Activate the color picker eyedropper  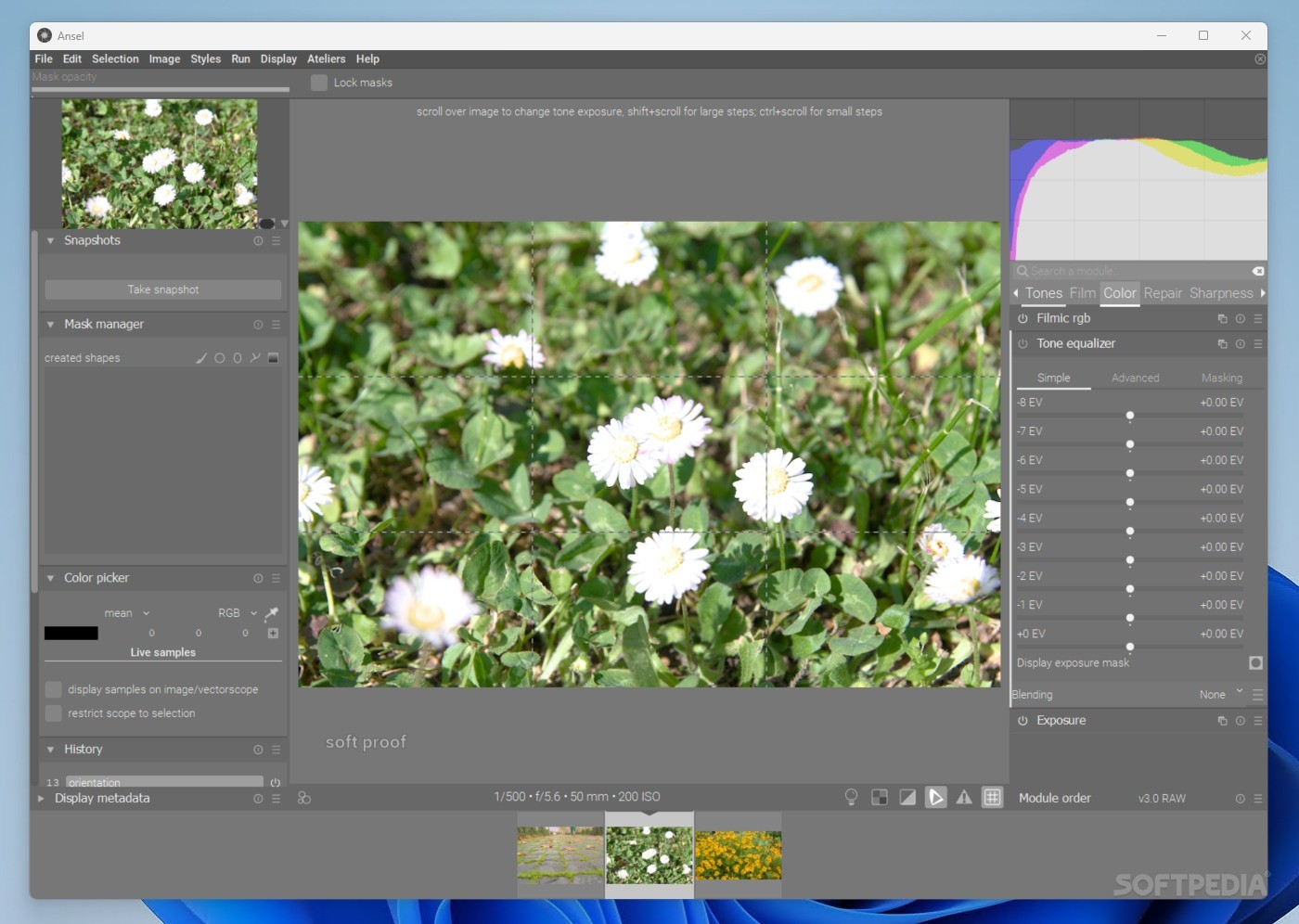pyautogui.click(x=272, y=613)
